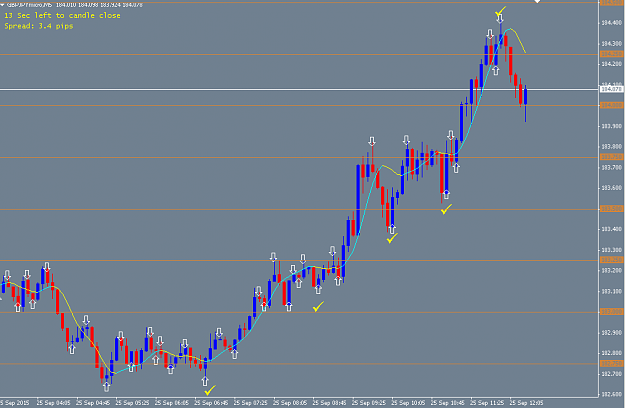The width and height of the screenshot is (625, 408).
Task: Click the 182.700 price scale value
Action: coord(611,374)
